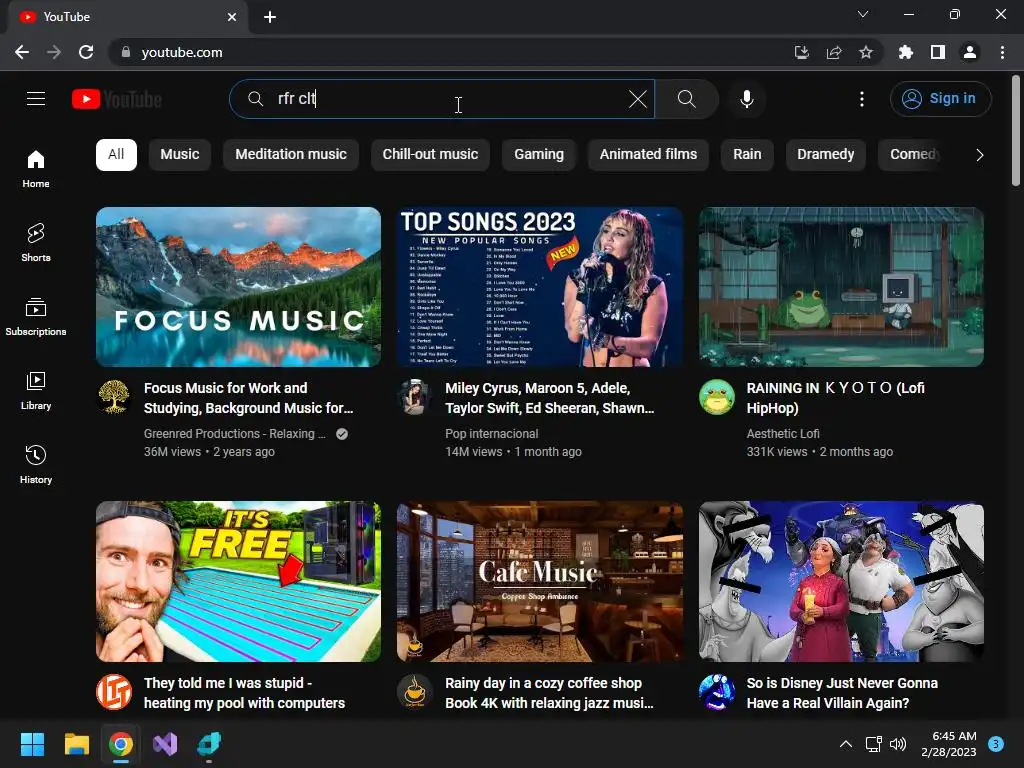Open Chrome three-dot menu
Viewport: 1024px width, 768px height.
coord(1002,52)
